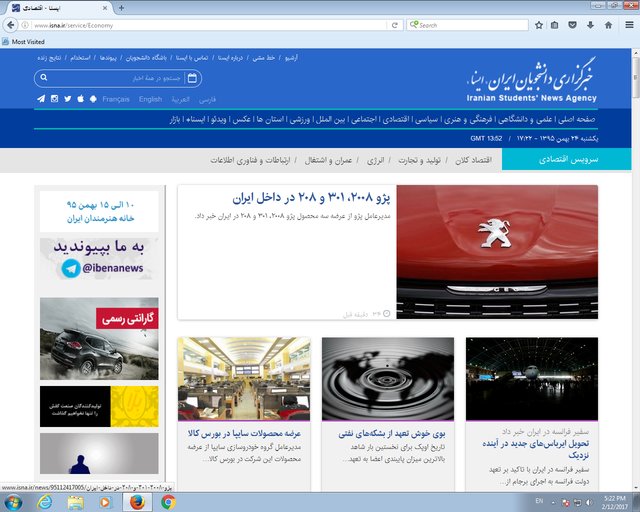Select the اقتصاد کلان sub-section tab
Viewport: 640px width, 512px height.
473,160
